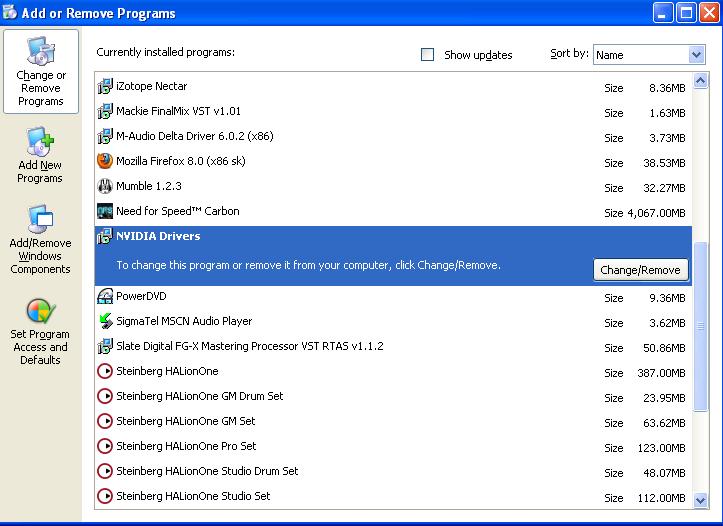723x526 pixels.
Task: Click the Mozilla Firefox icon
Action: [x=105, y=161]
